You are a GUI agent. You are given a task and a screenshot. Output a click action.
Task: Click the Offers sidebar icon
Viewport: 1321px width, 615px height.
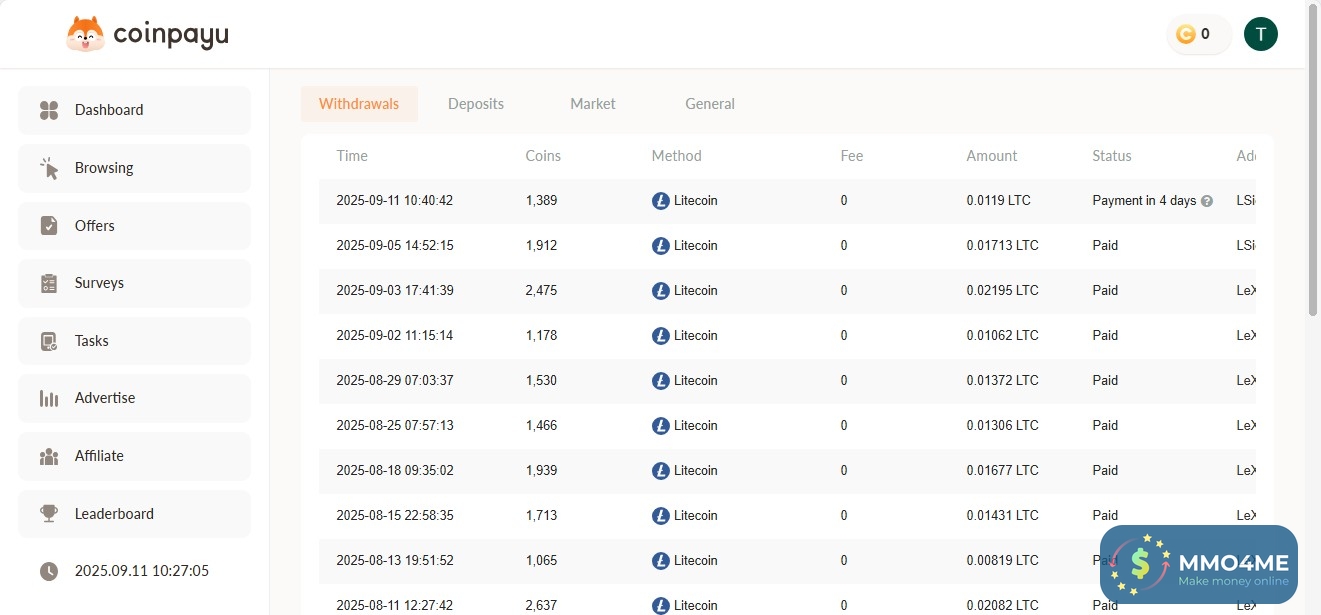point(49,226)
